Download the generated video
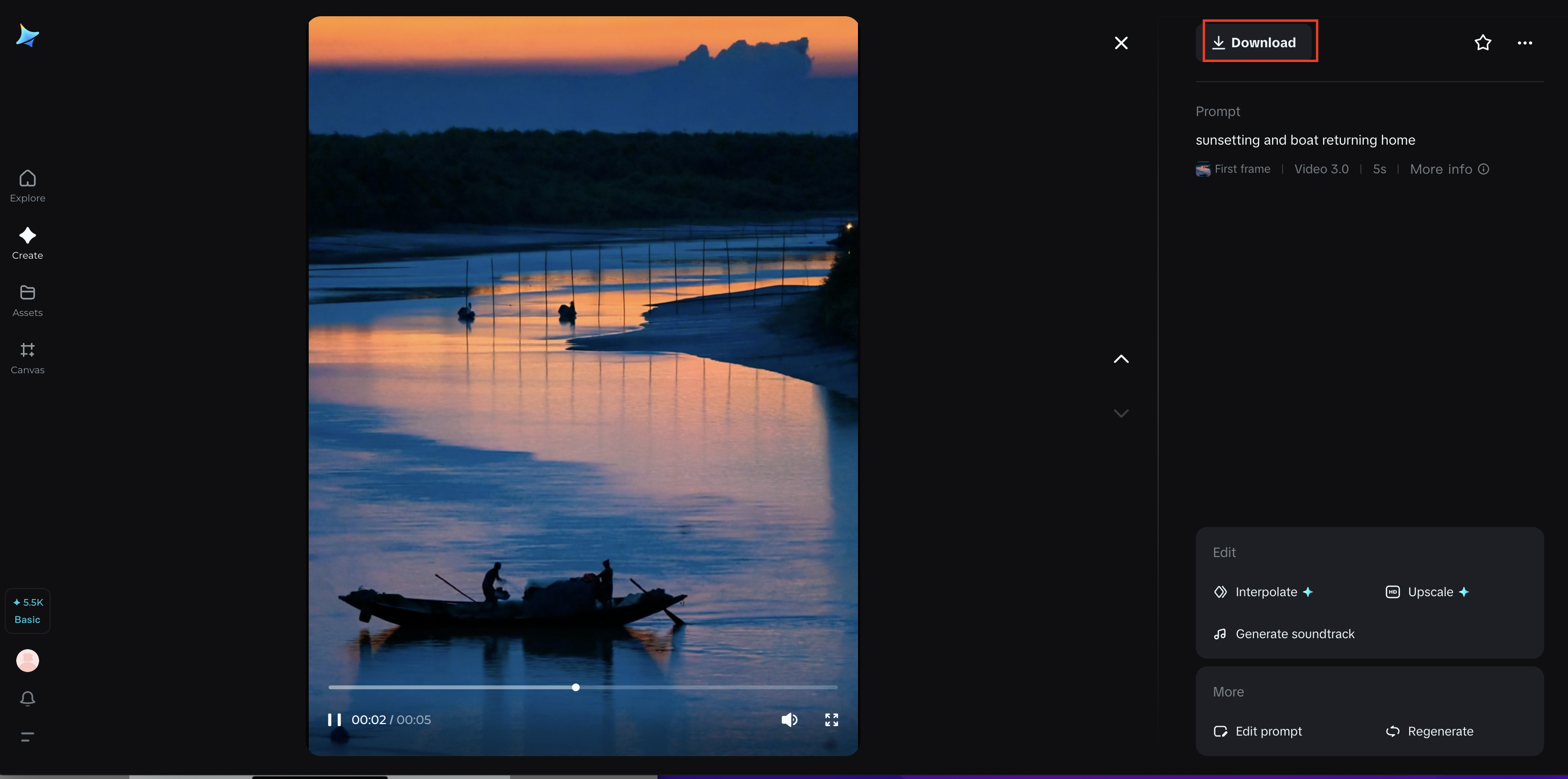1568x779 pixels. click(1259, 42)
